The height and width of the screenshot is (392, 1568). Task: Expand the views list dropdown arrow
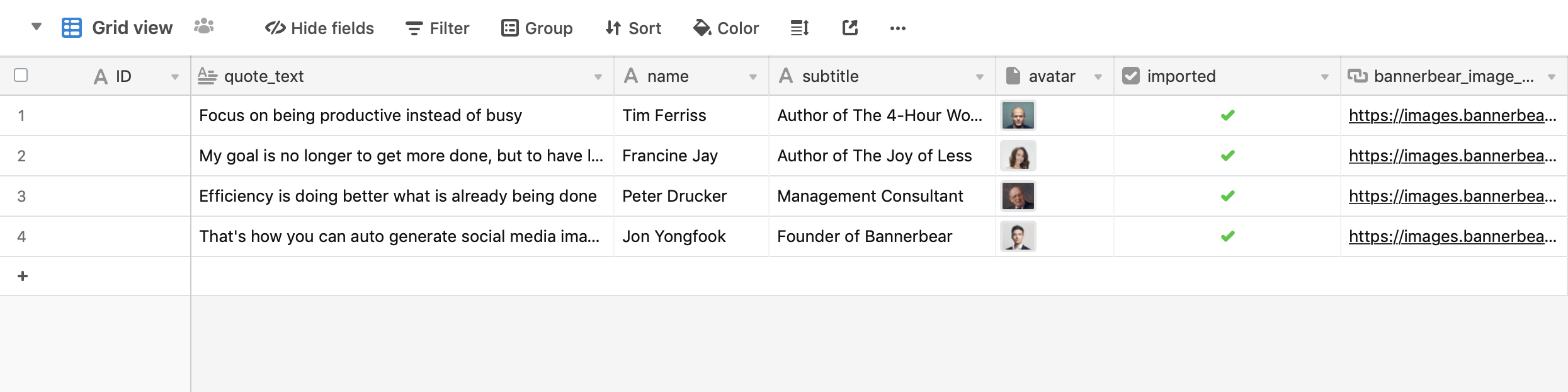pos(37,26)
